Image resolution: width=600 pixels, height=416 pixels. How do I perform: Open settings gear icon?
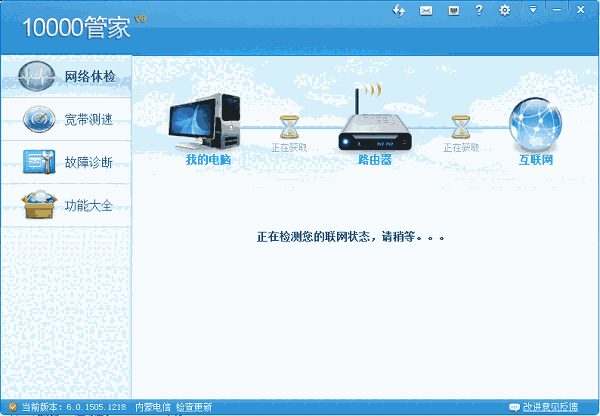(x=505, y=10)
